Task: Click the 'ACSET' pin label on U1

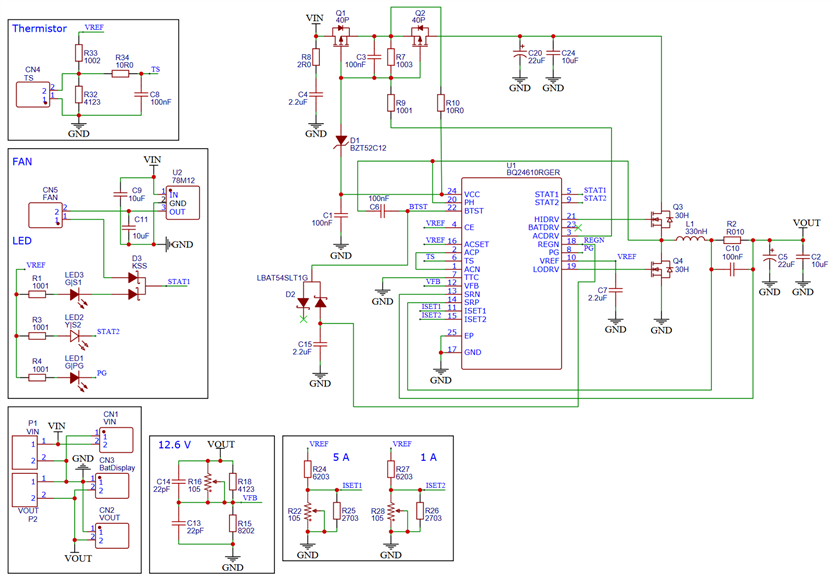Action: (x=476, y=244)
